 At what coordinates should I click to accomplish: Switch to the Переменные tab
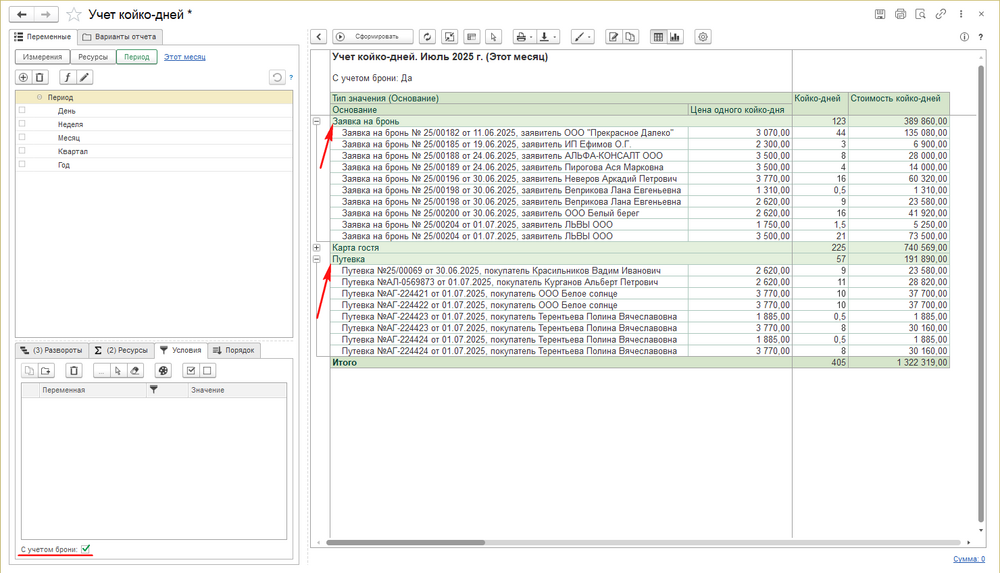click(x=43, y=37)
